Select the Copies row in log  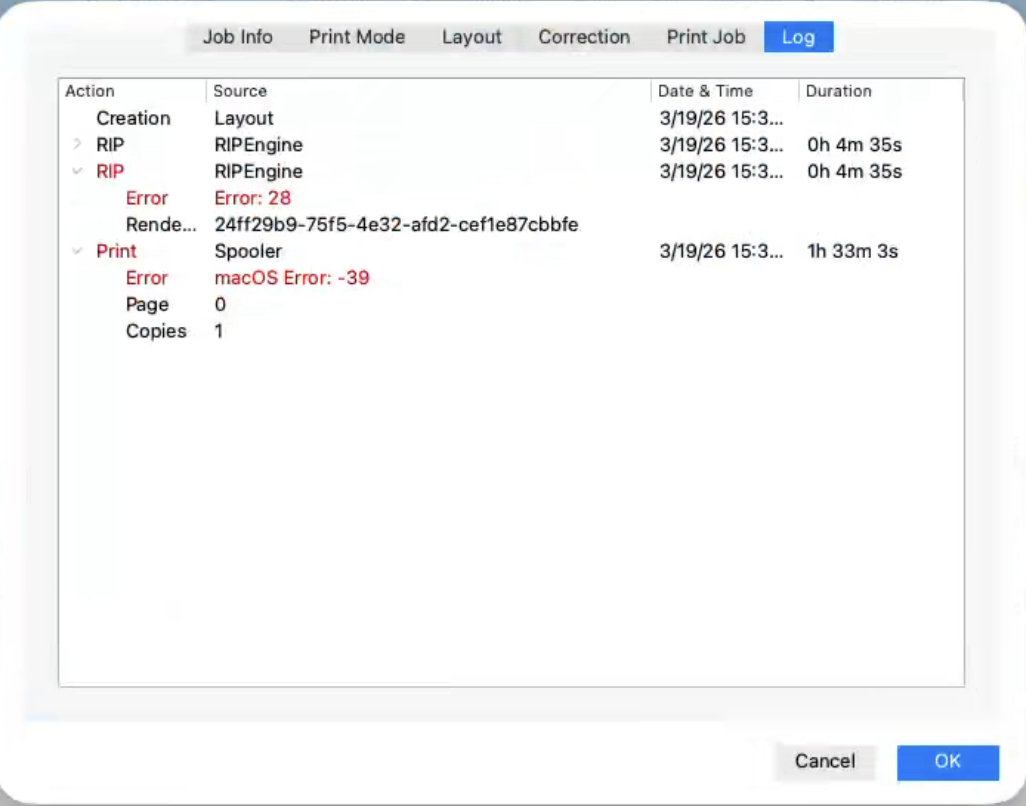coord(156,331)
